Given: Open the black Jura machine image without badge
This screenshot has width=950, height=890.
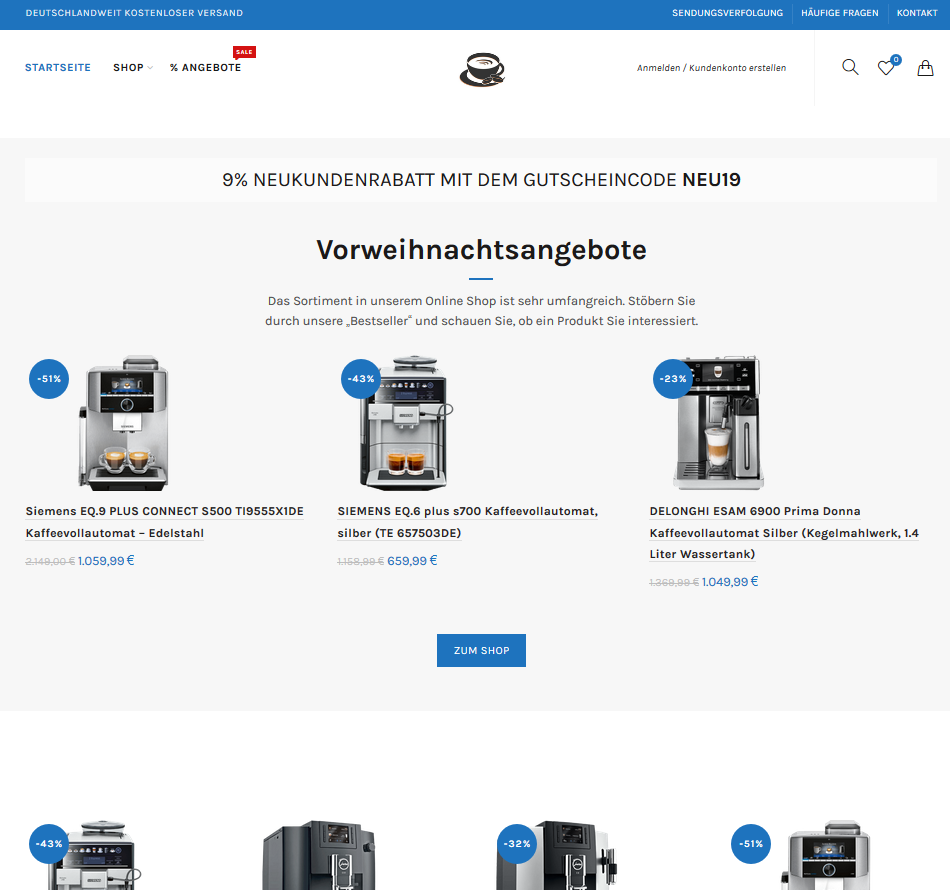Looking at the screenshot, I should (319, 855).
